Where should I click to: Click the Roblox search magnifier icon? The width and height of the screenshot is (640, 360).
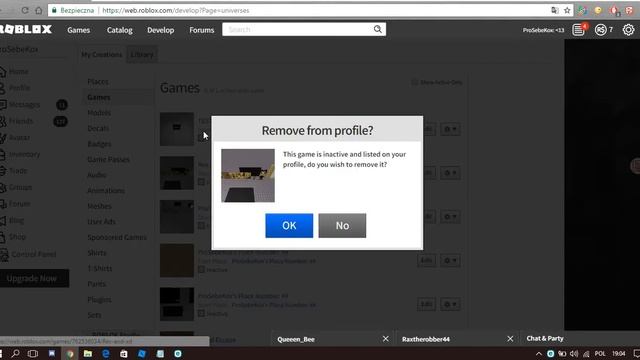[x=378, y=29]
